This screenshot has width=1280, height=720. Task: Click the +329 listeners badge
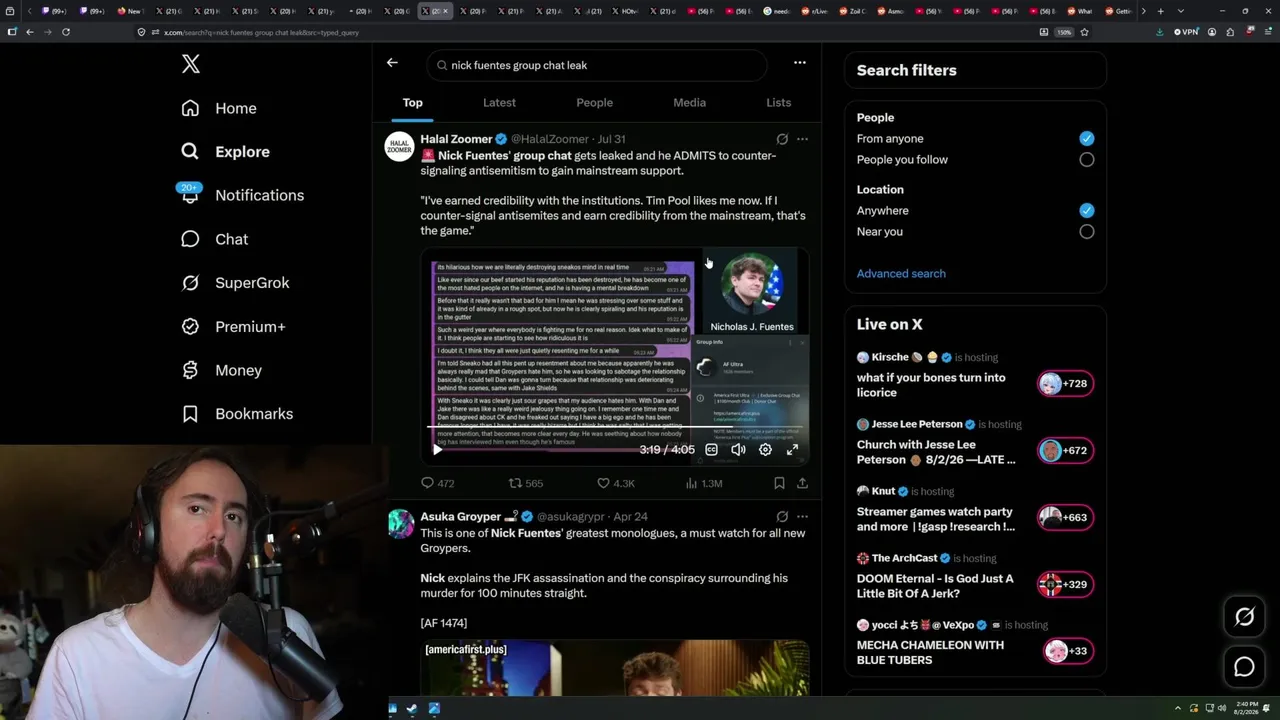1065,585
